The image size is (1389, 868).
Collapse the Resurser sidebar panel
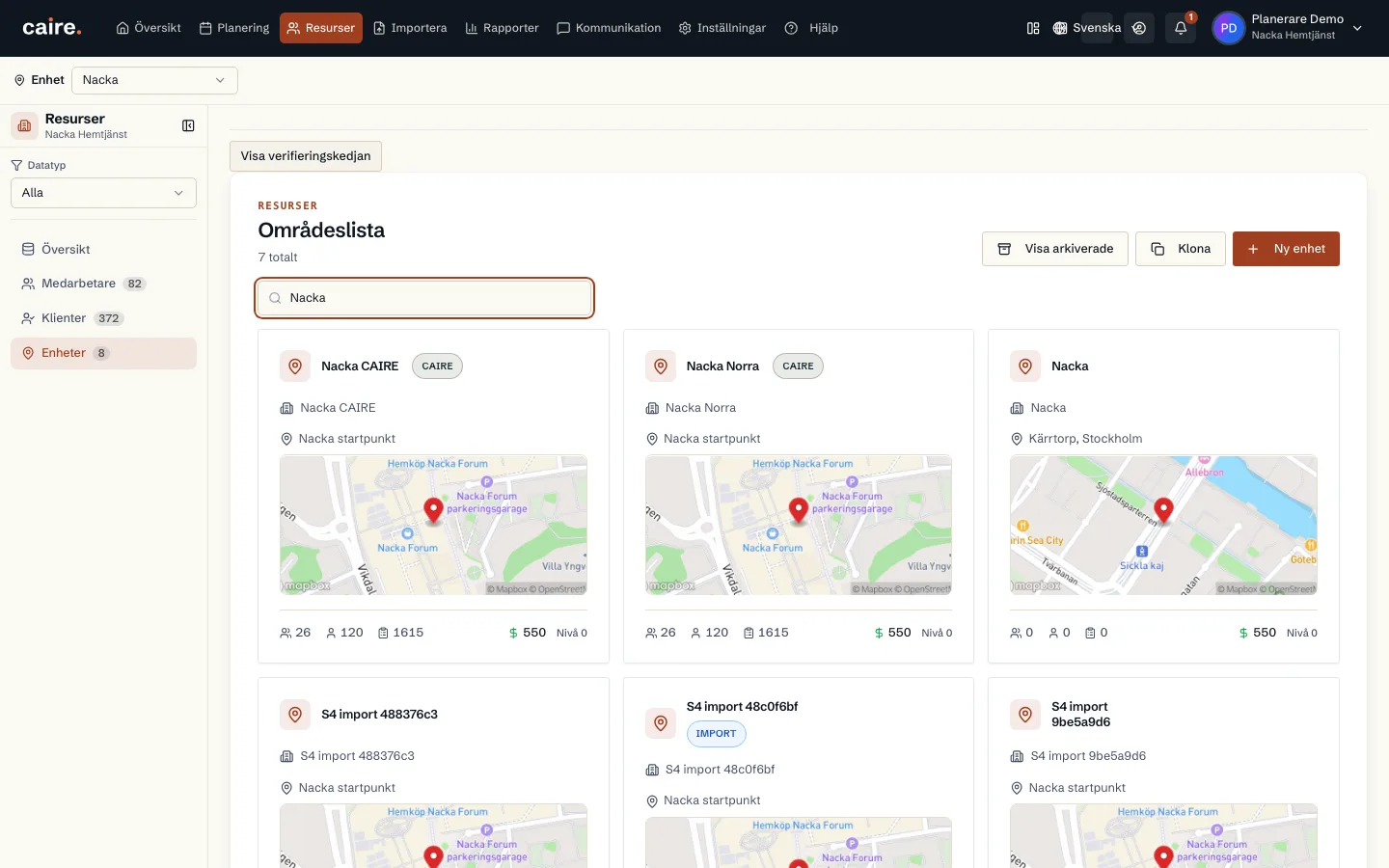point(188,125)
